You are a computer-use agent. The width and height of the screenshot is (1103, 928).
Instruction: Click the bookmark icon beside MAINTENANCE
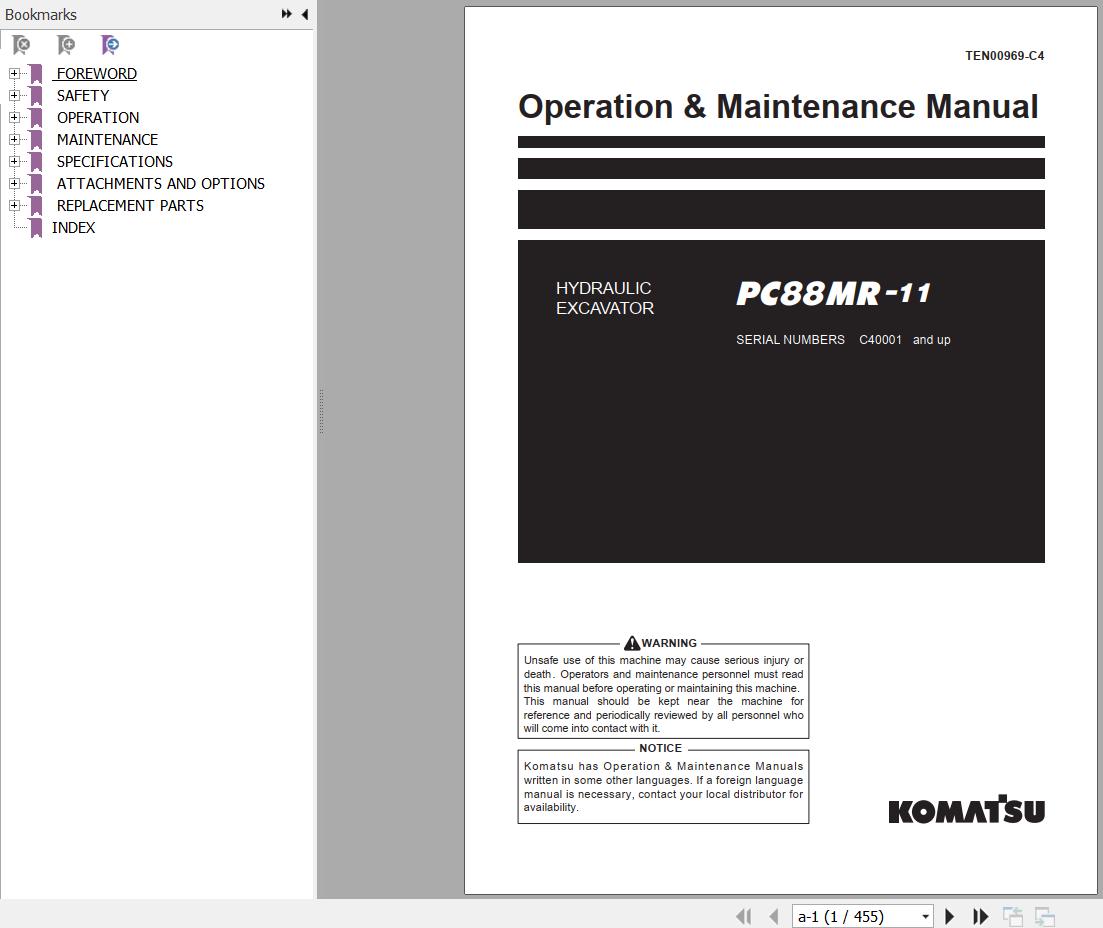click(36, 140)
